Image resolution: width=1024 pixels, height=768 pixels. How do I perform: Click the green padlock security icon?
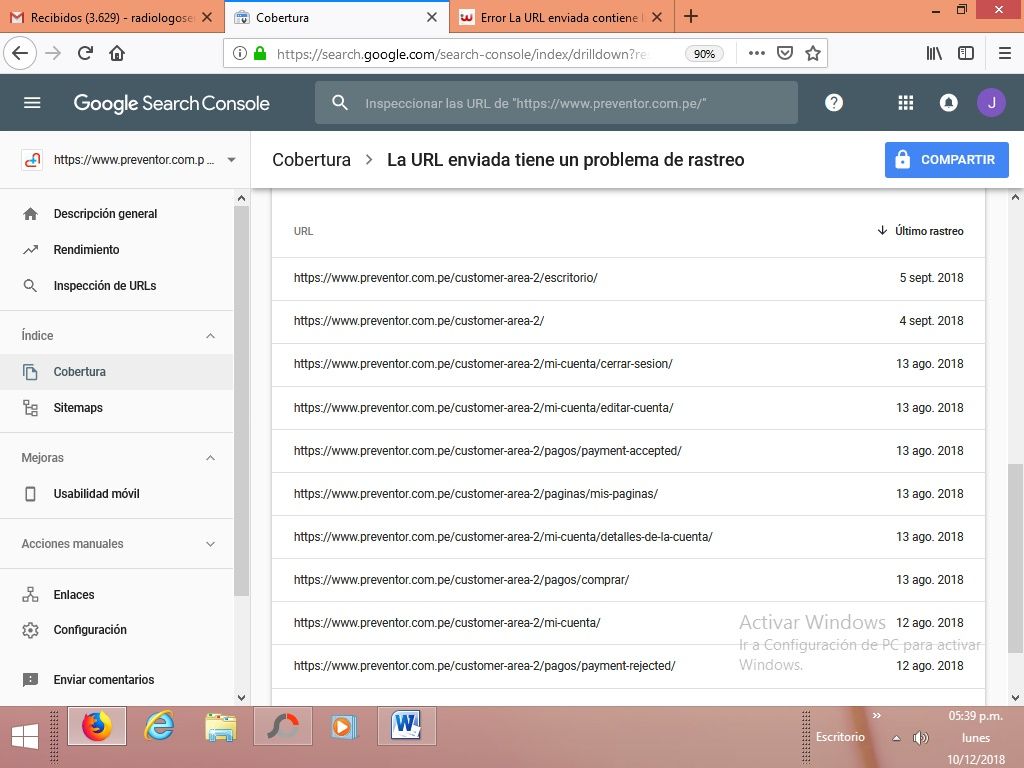(260, 53)
